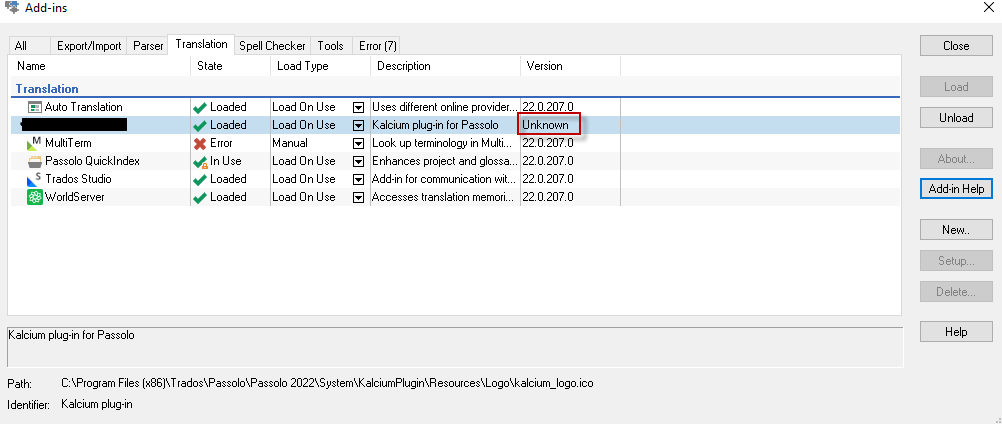This screenshot has height=424, width=1002.
Task: Click the Close button
Action: (956, 46)
